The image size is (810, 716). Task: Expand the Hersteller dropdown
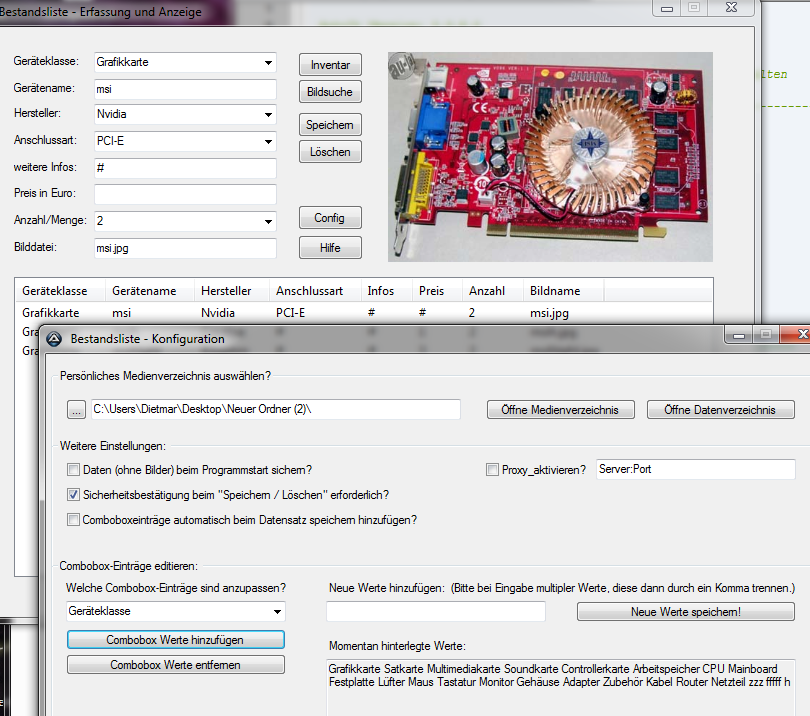pos(268,115)
